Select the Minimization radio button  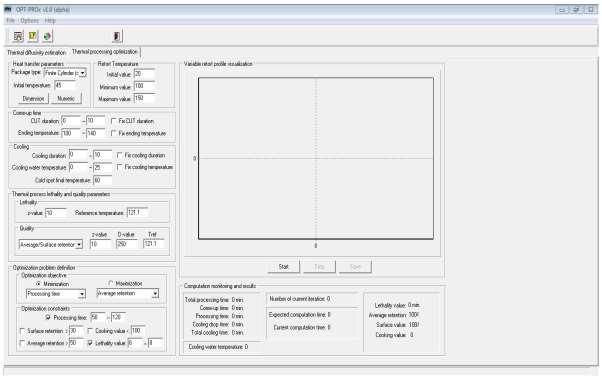pos(38,284)
